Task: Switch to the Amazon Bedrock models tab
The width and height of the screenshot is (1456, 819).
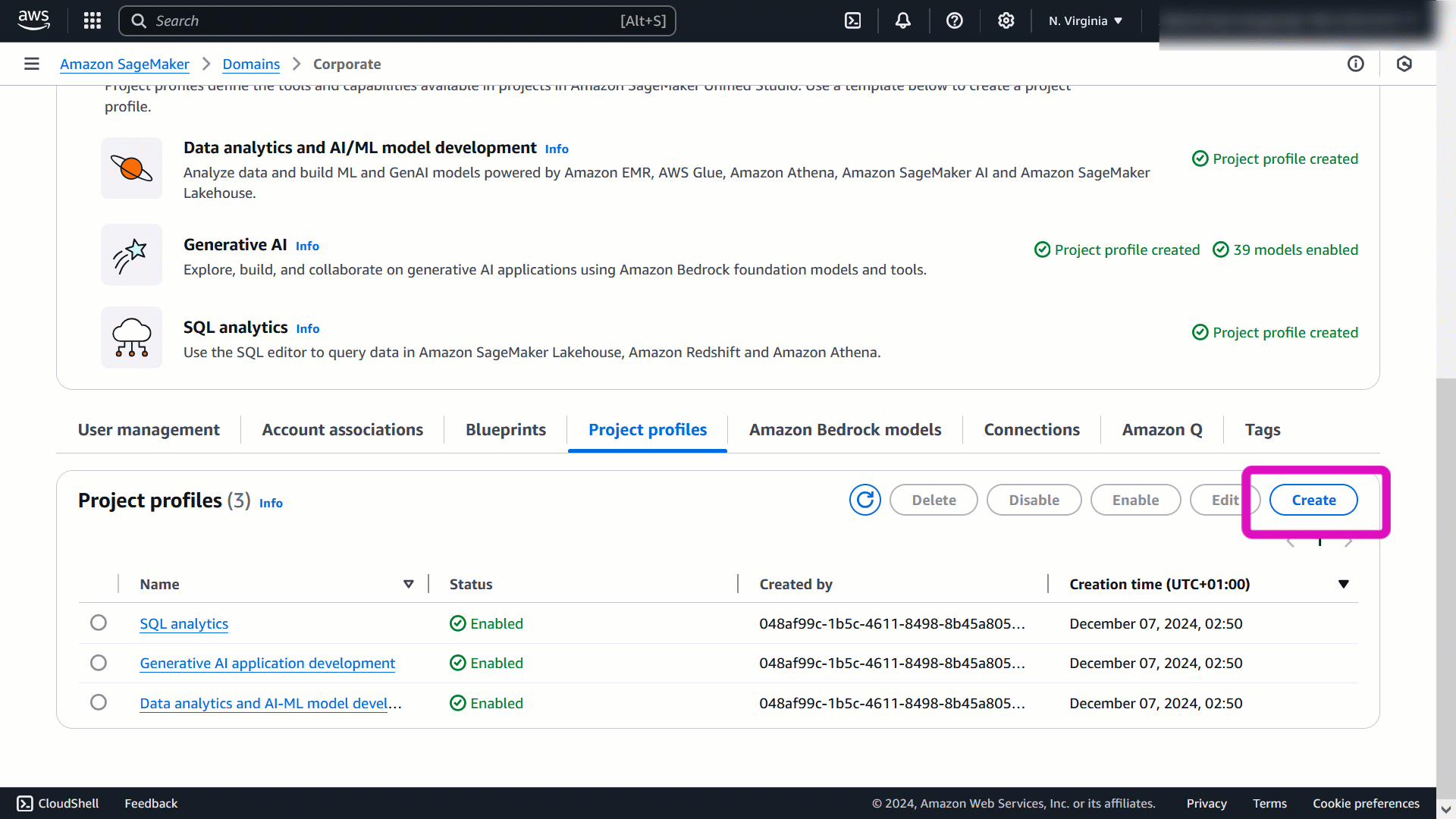Action: [x=845, y=430]
